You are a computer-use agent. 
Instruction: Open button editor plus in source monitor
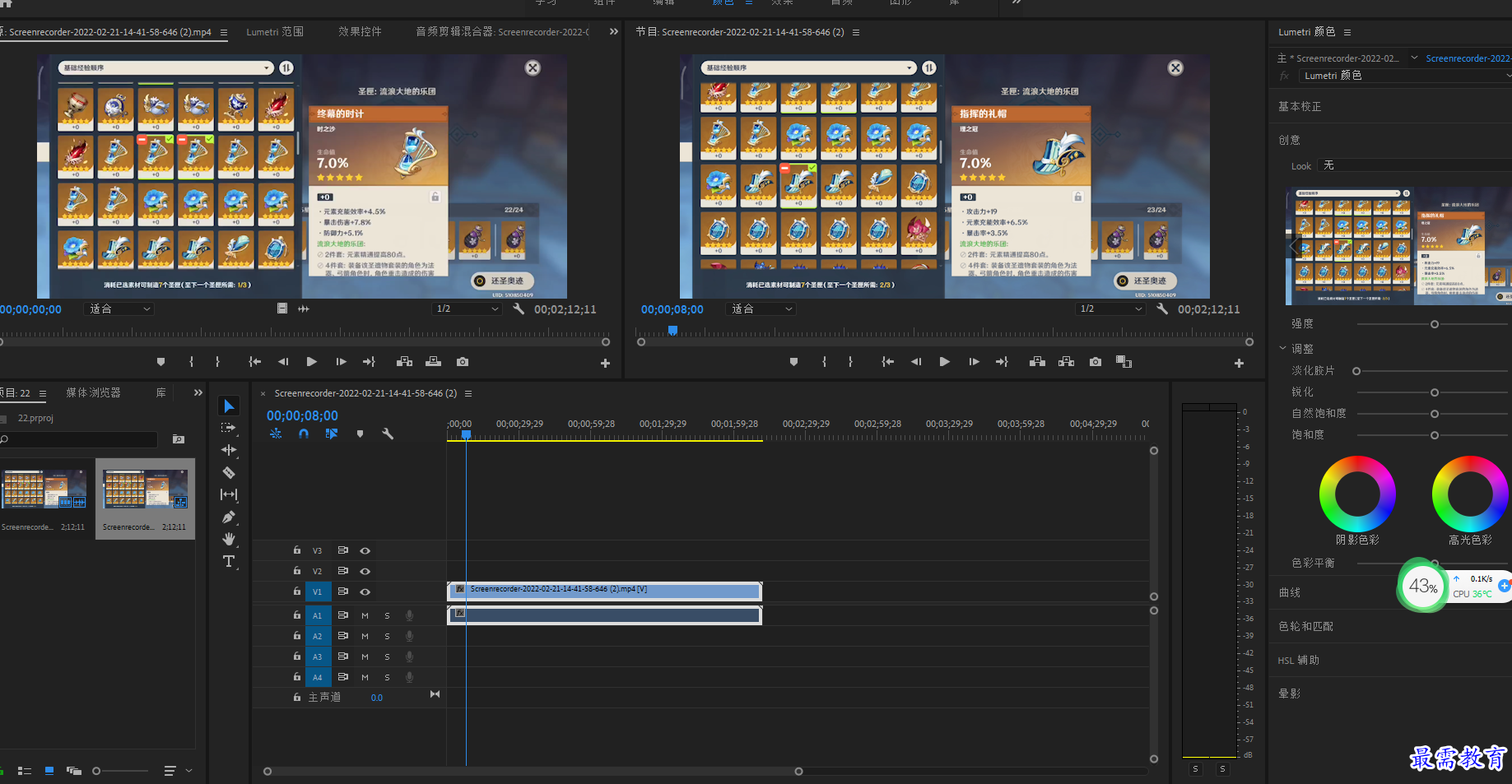605,363
